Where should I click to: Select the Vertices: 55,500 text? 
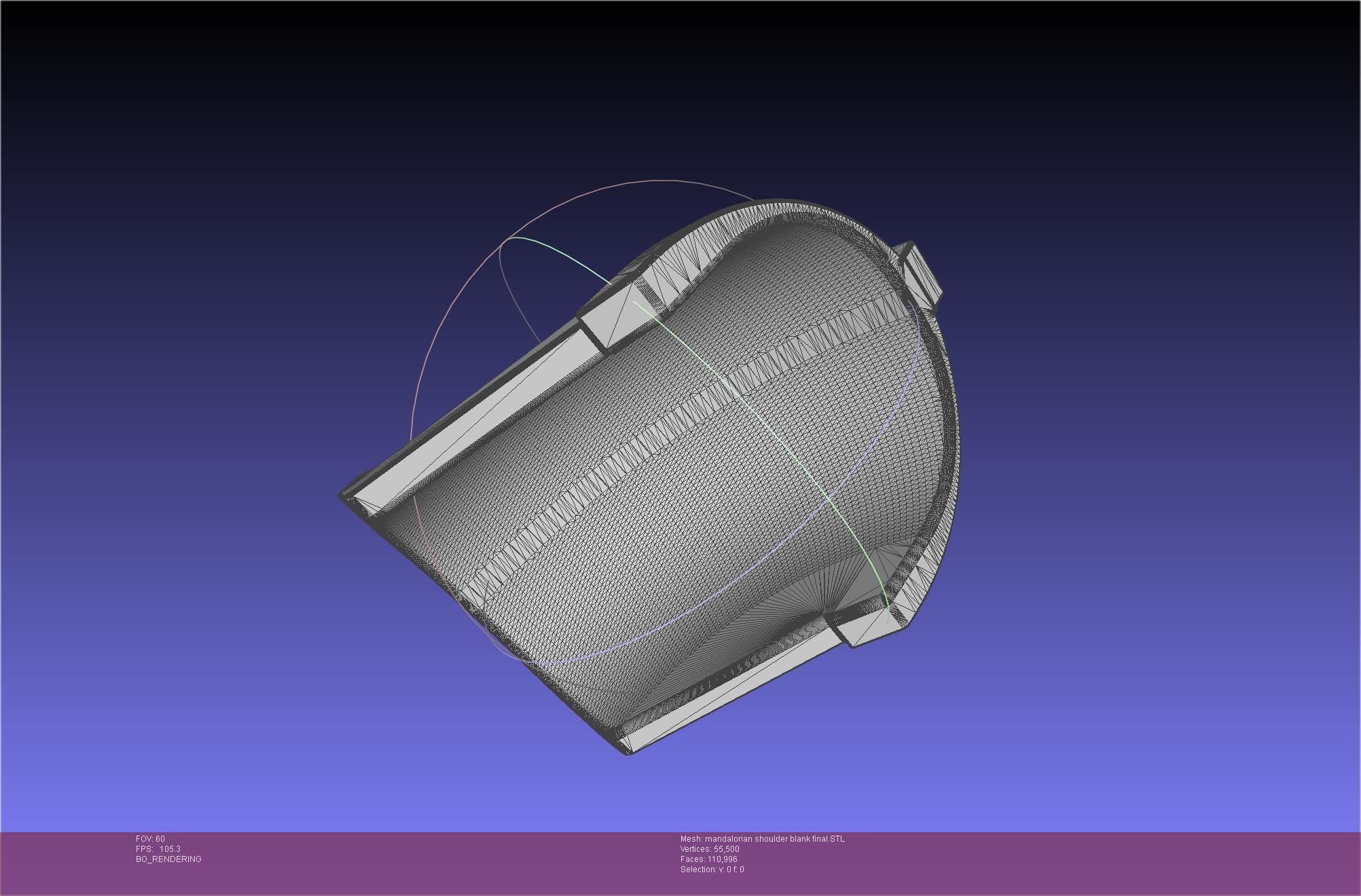(x=710, y=849)
